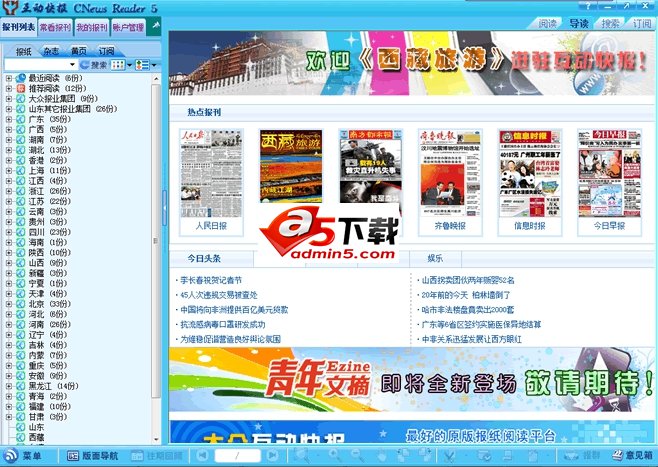Open headline 李长春祝贺记者节

[211, 280]
